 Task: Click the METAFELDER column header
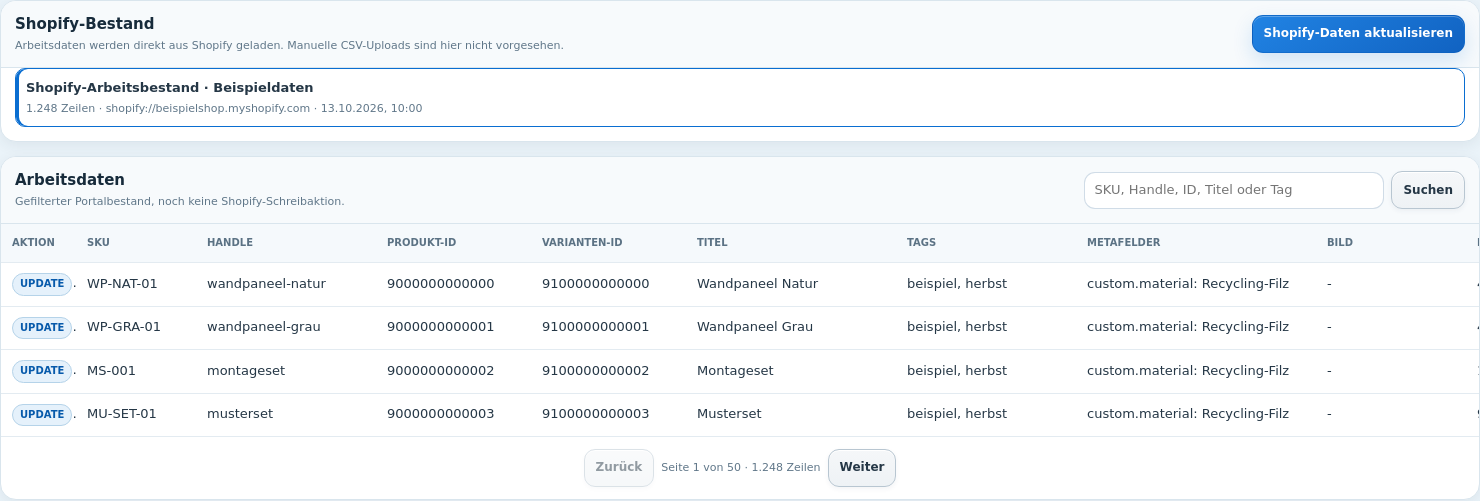tap(1123, 243)
